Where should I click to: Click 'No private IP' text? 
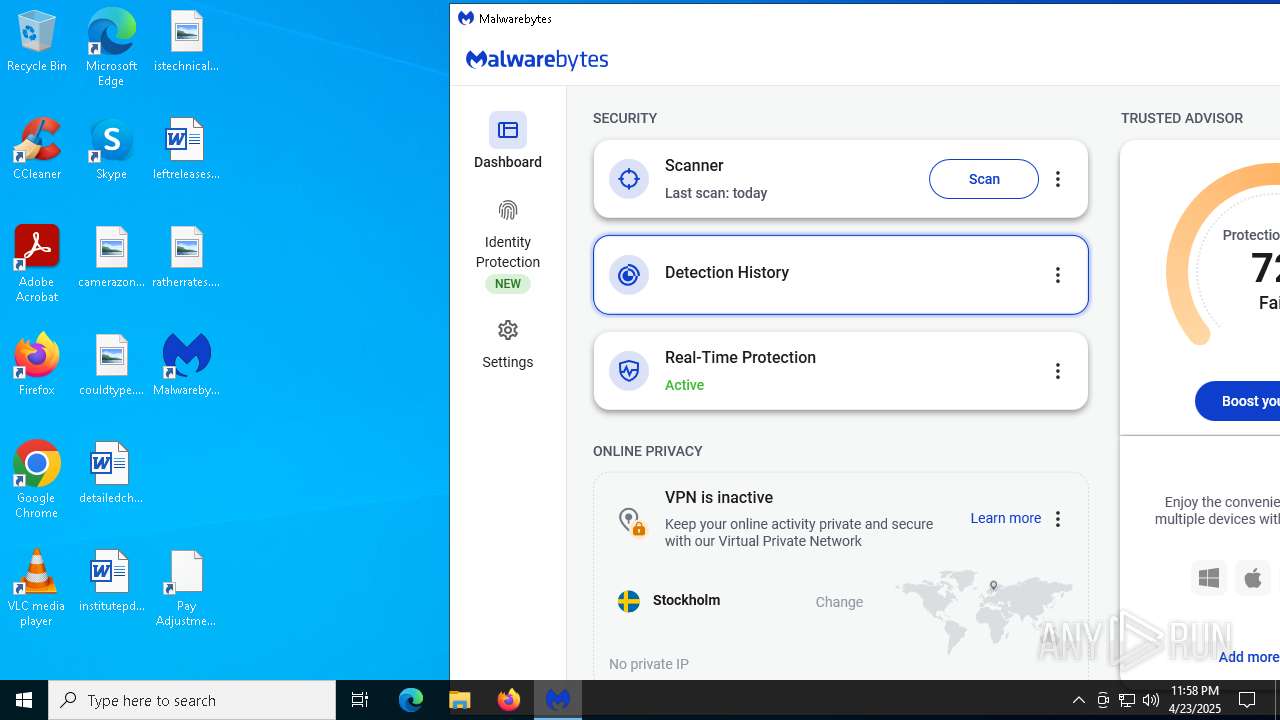tap(649, 664)
